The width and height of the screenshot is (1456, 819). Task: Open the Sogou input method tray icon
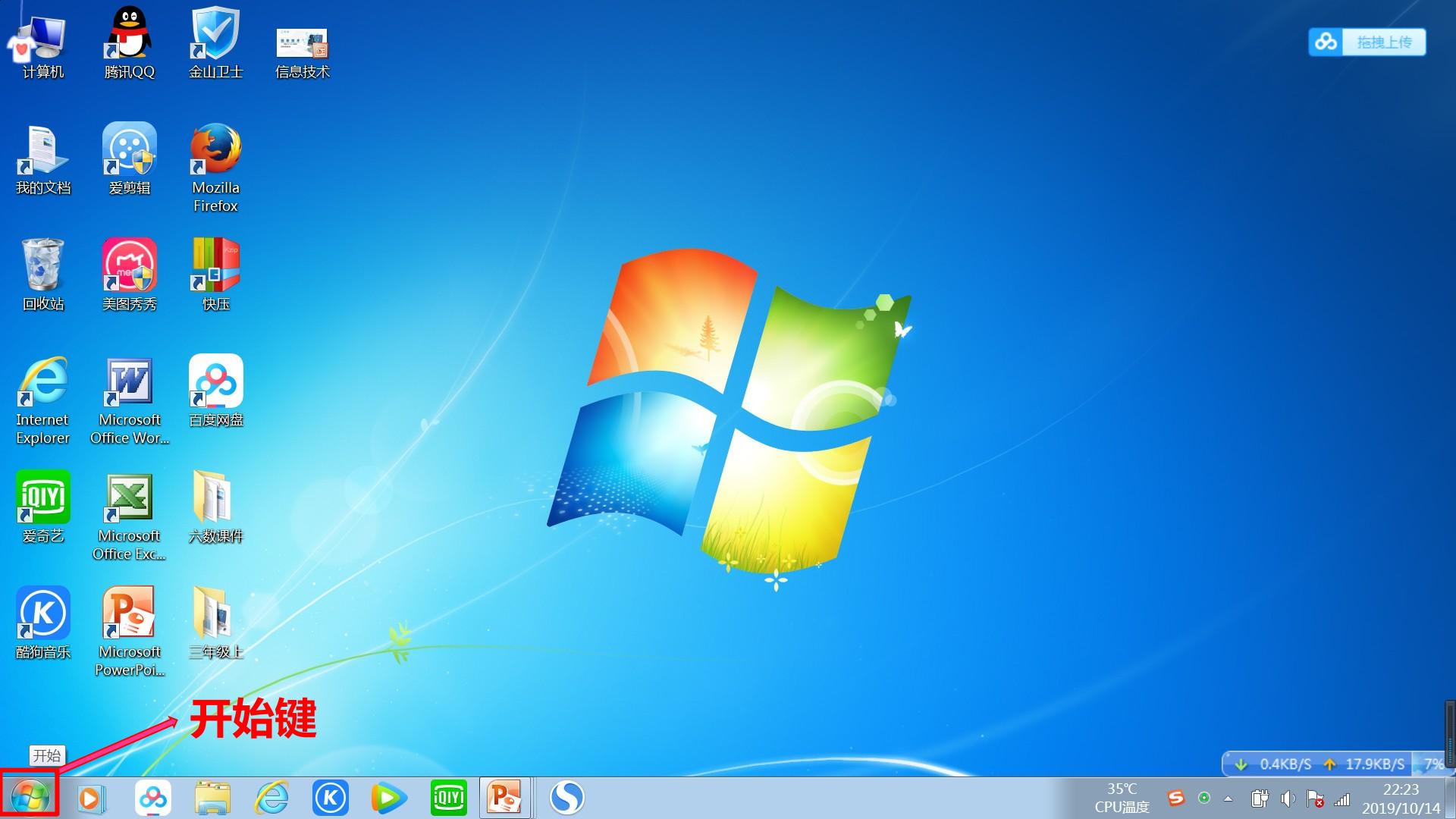click(1176, 798)
